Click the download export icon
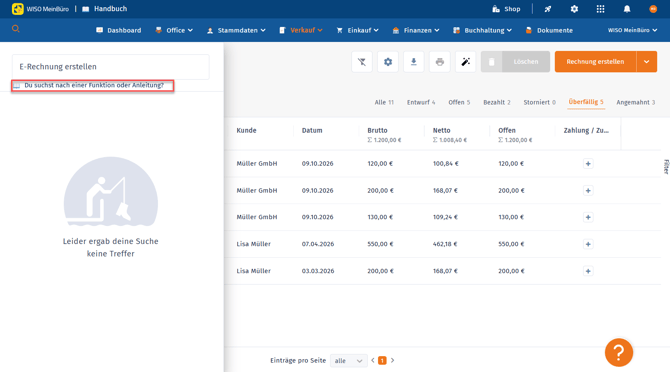 414,62
